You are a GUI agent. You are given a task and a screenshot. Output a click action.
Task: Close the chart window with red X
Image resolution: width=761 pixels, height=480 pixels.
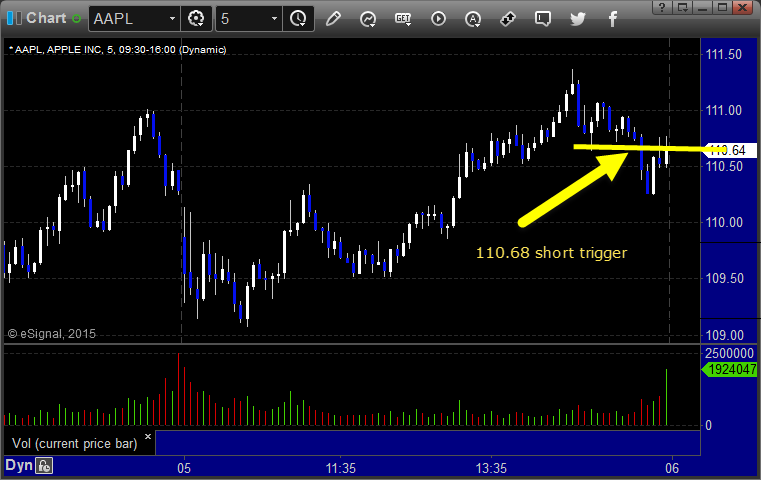click(743, 7)
